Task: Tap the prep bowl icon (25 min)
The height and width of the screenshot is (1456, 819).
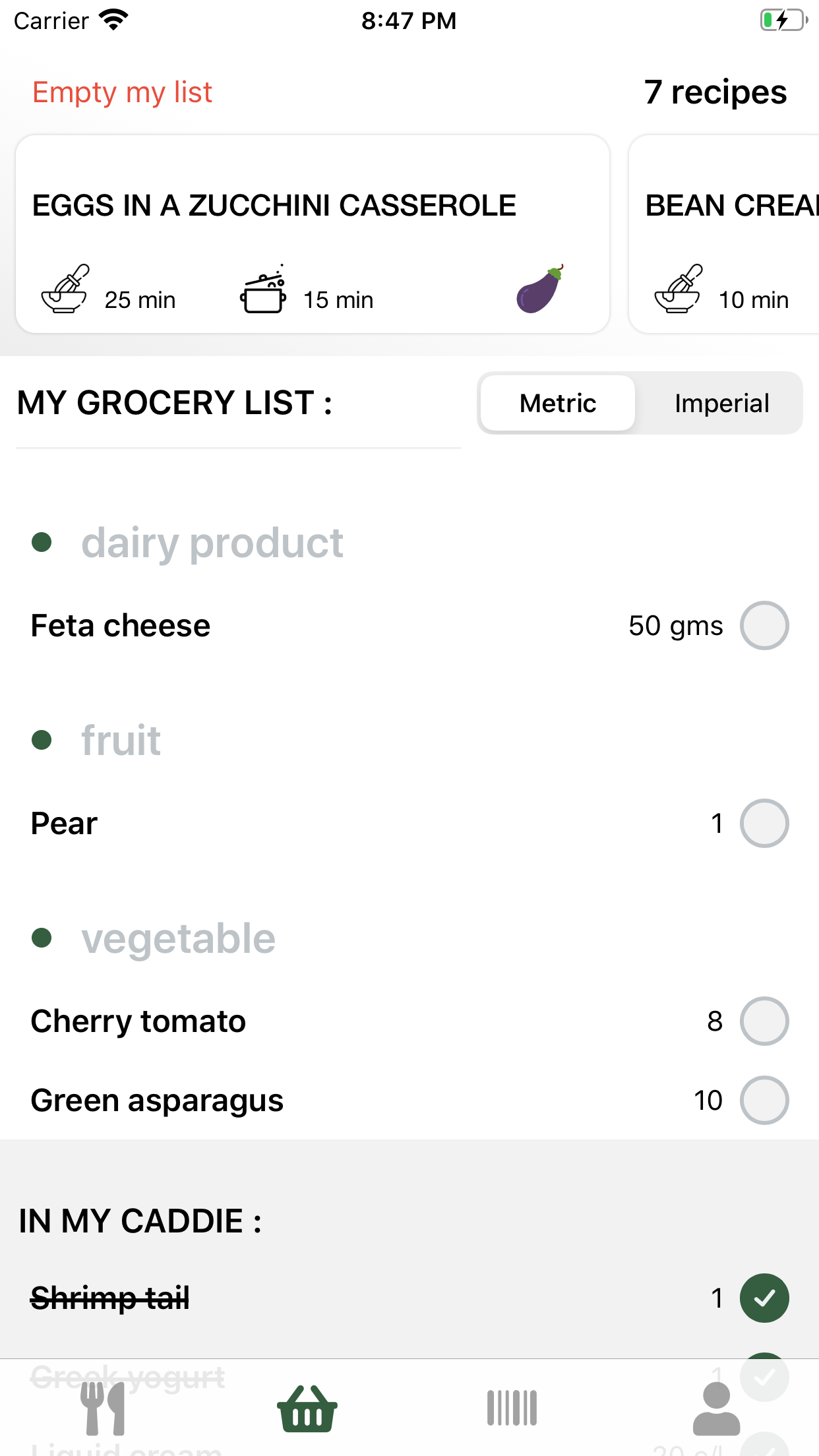Action: click(65, 290)
